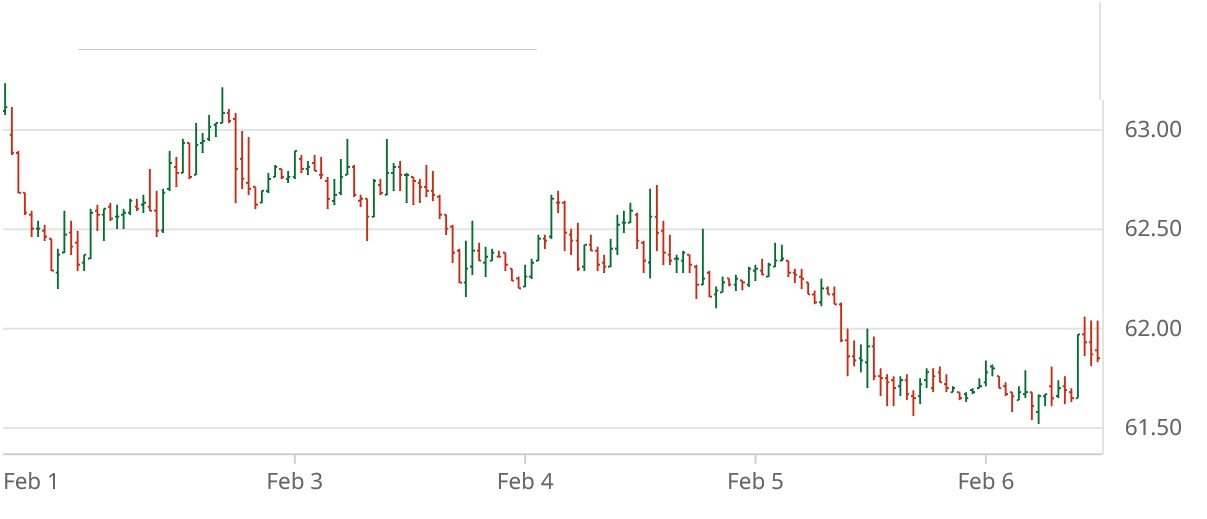Click the thin gray line above the chart
Viewport: 1207px width, 519px height.
click(x=307, y=48)
